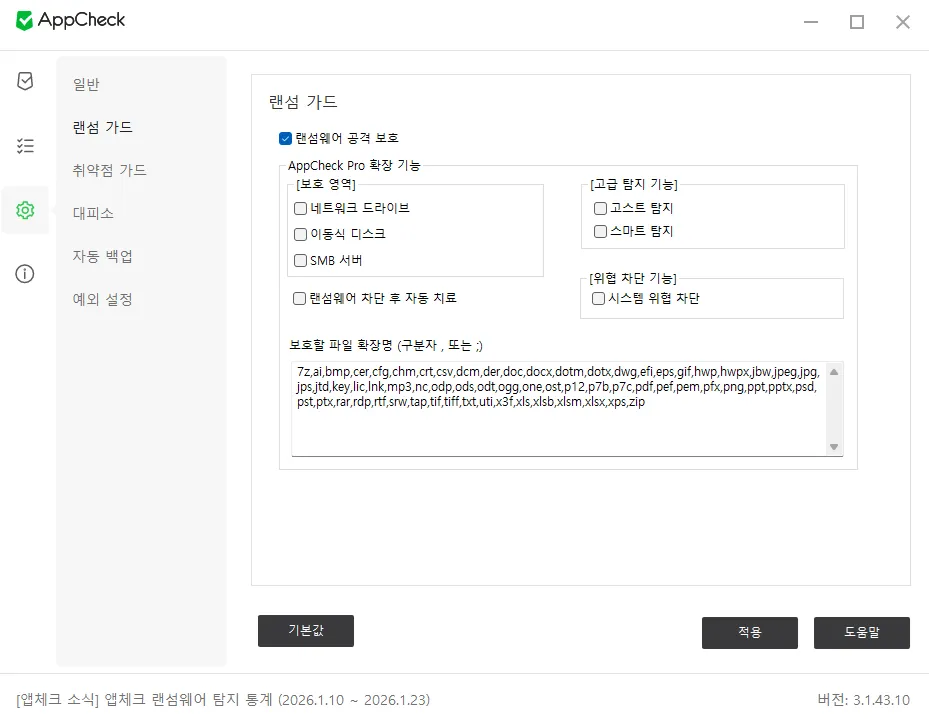Open 취약점 가드 settings
The image size is (929, 719).
(x=110, y=171)
